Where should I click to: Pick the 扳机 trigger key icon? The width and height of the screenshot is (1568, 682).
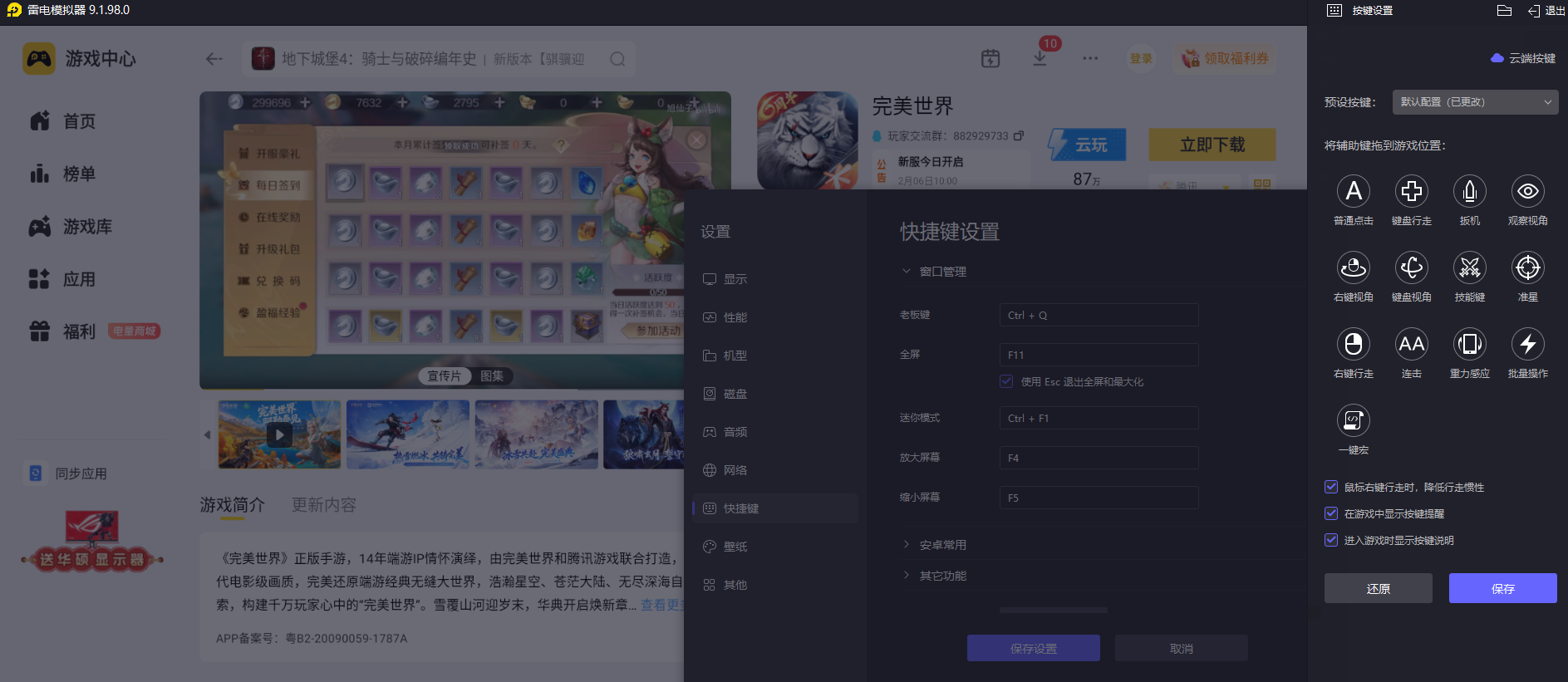(x=1469, y=192)
